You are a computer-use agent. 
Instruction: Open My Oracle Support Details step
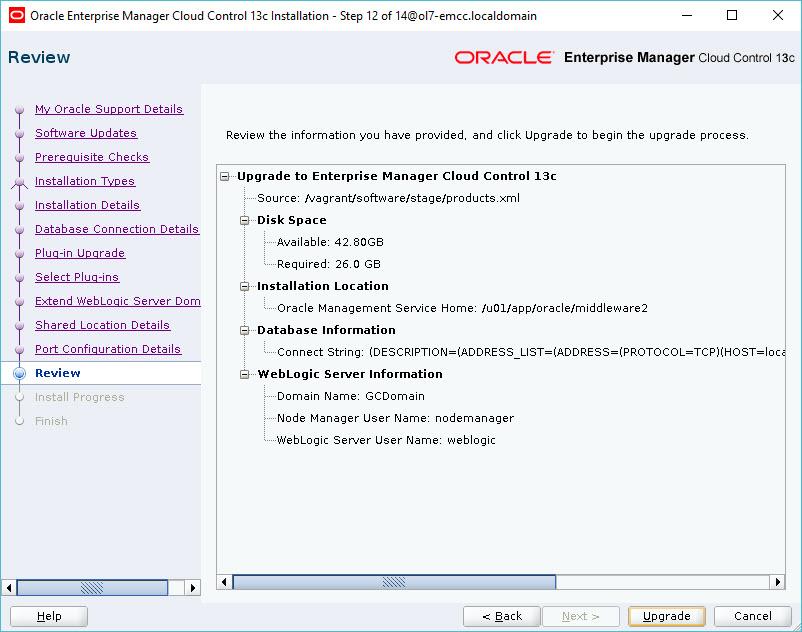pyautogui.click(x=109, y=109)
